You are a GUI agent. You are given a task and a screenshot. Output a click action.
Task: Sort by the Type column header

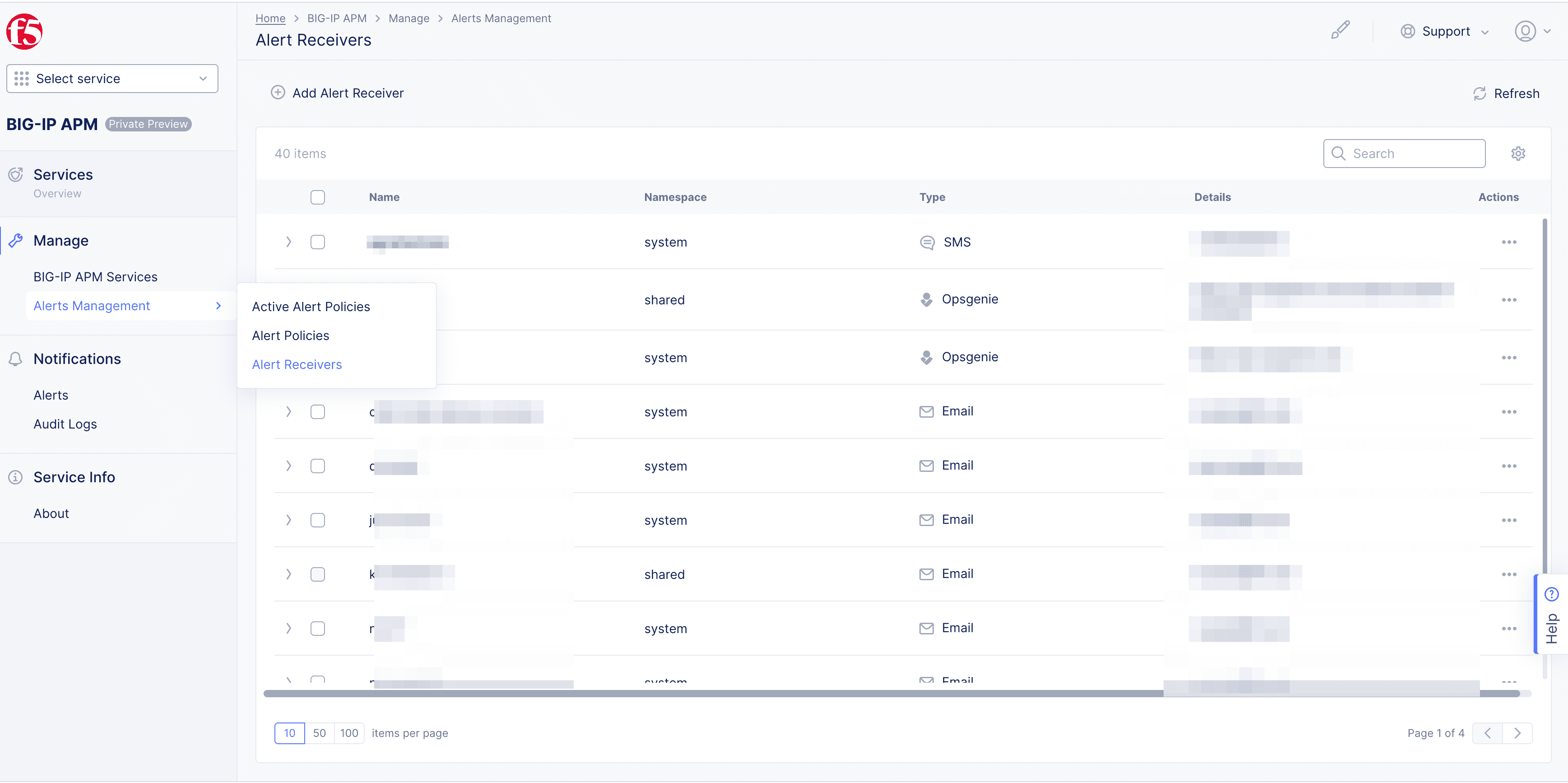[x=932, y=197]
